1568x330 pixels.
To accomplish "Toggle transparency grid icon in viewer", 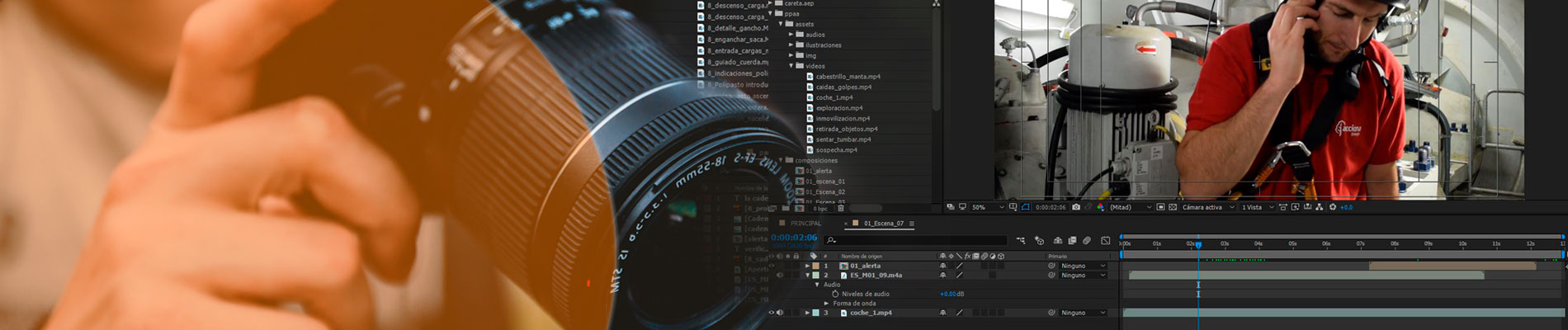I will coord(1173,207).
